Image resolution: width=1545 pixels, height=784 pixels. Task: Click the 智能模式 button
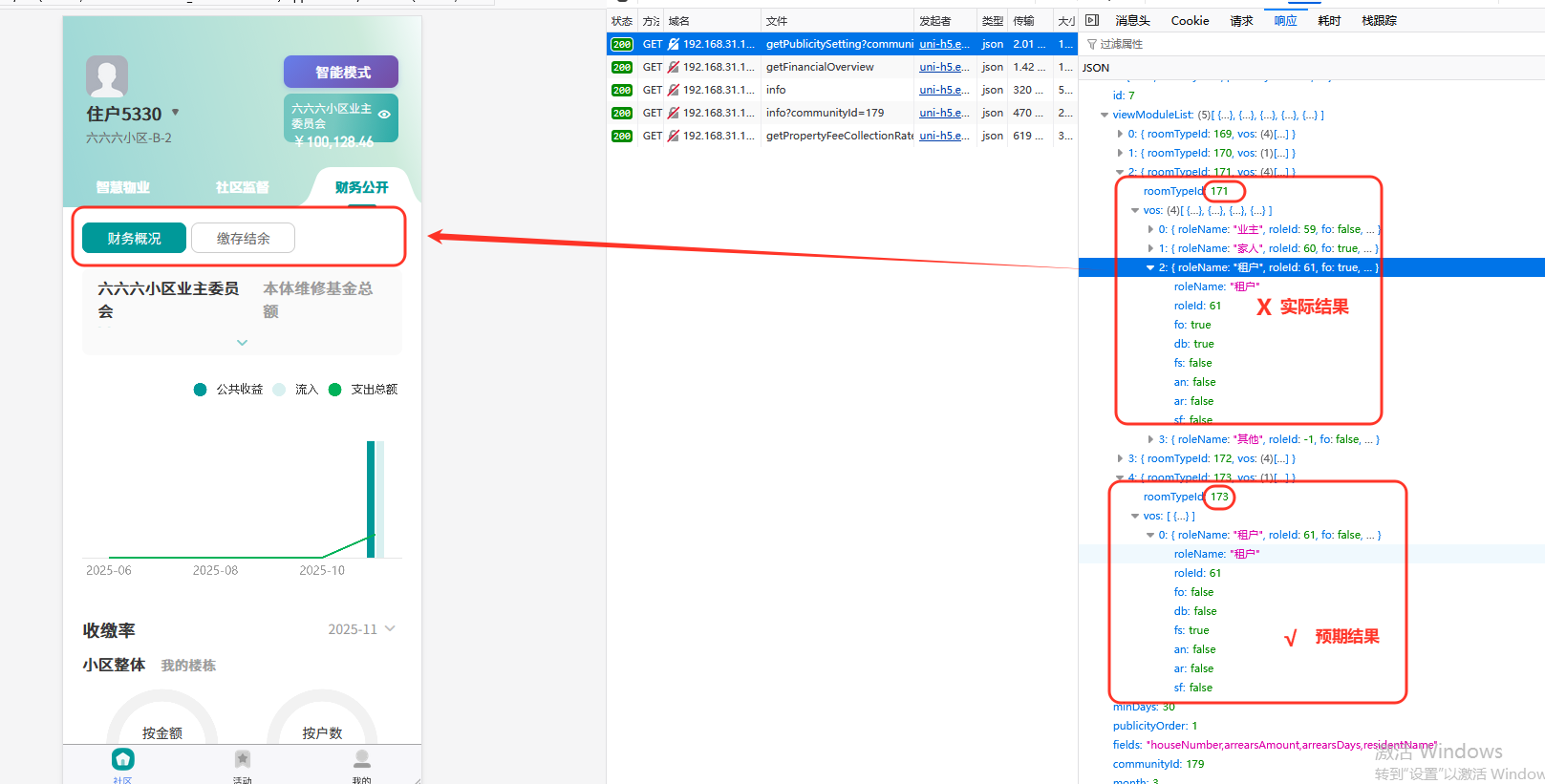click(341, 73)
